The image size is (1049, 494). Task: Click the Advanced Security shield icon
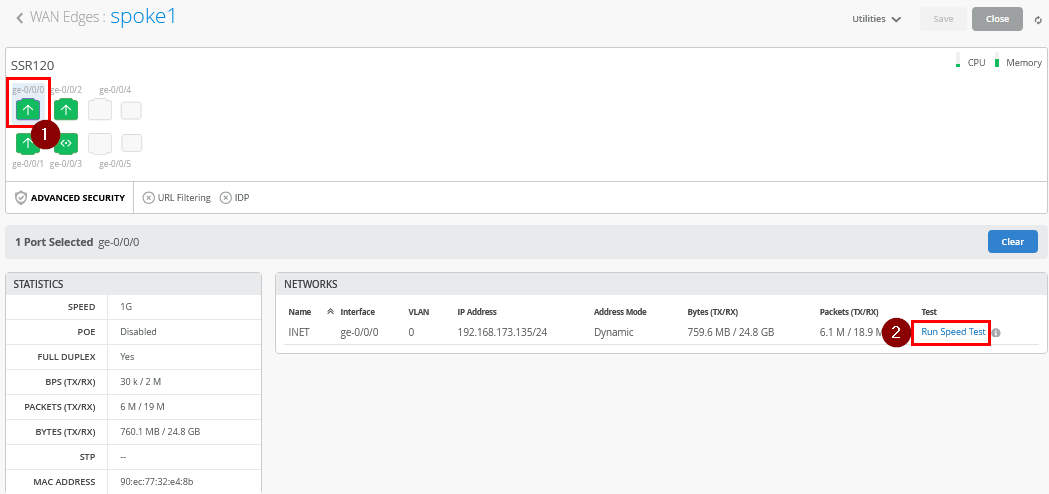pyautogui.click(x=21, y=197)
